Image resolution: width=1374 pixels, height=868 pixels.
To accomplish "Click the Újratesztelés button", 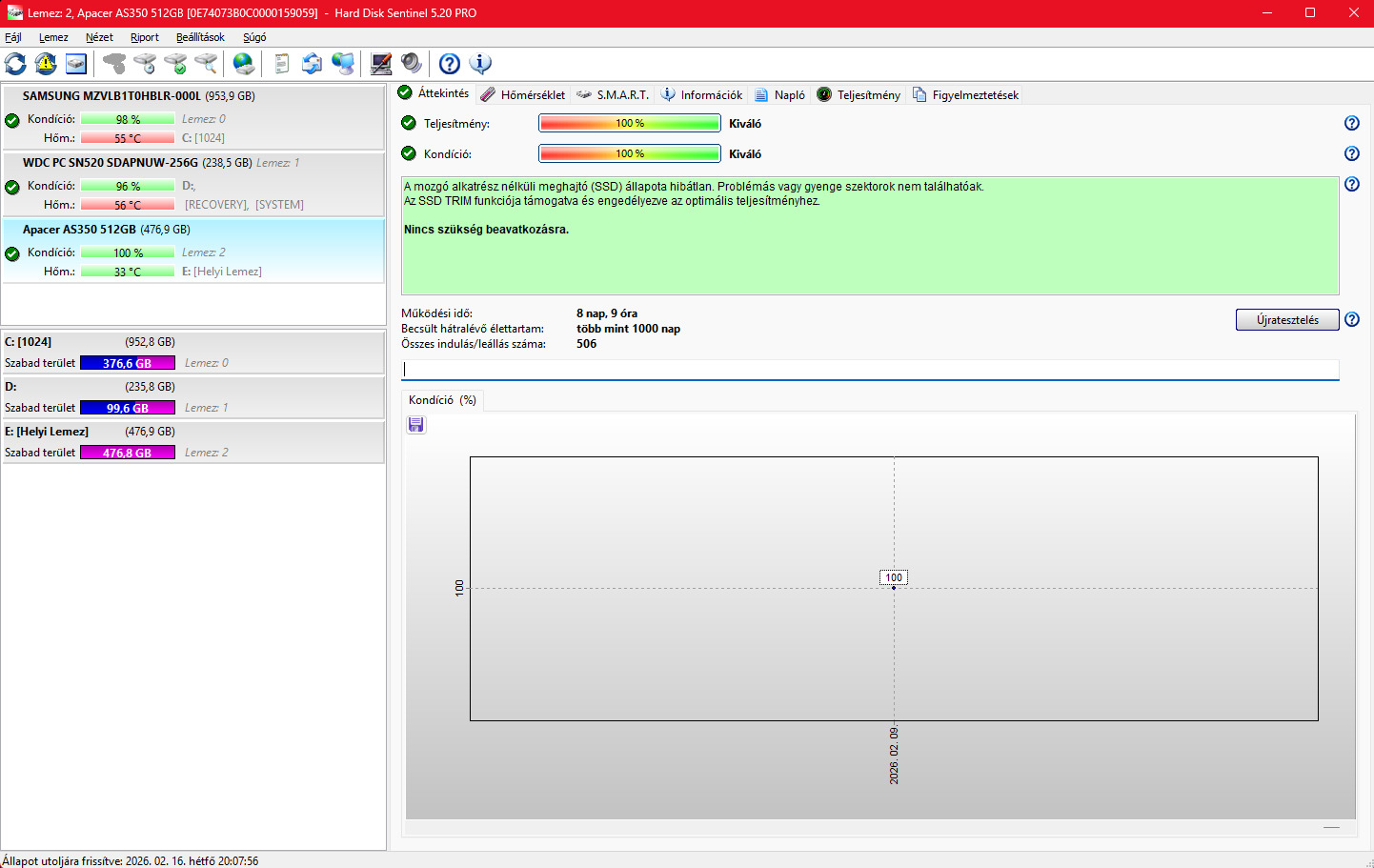I will [x=1287, y=319].
